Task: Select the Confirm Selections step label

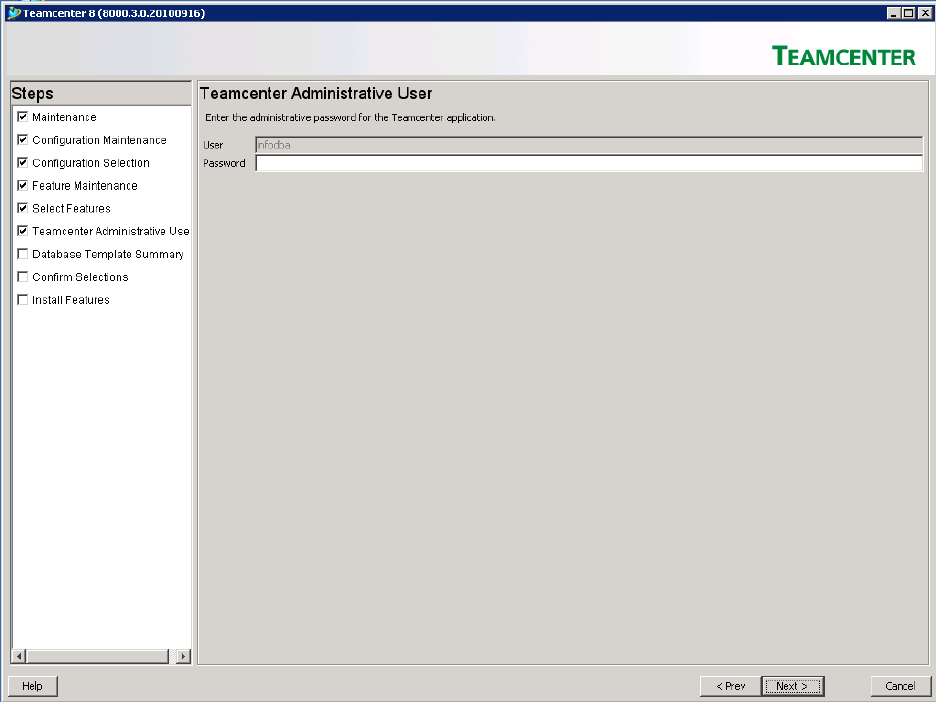Action: pos(80,277)
